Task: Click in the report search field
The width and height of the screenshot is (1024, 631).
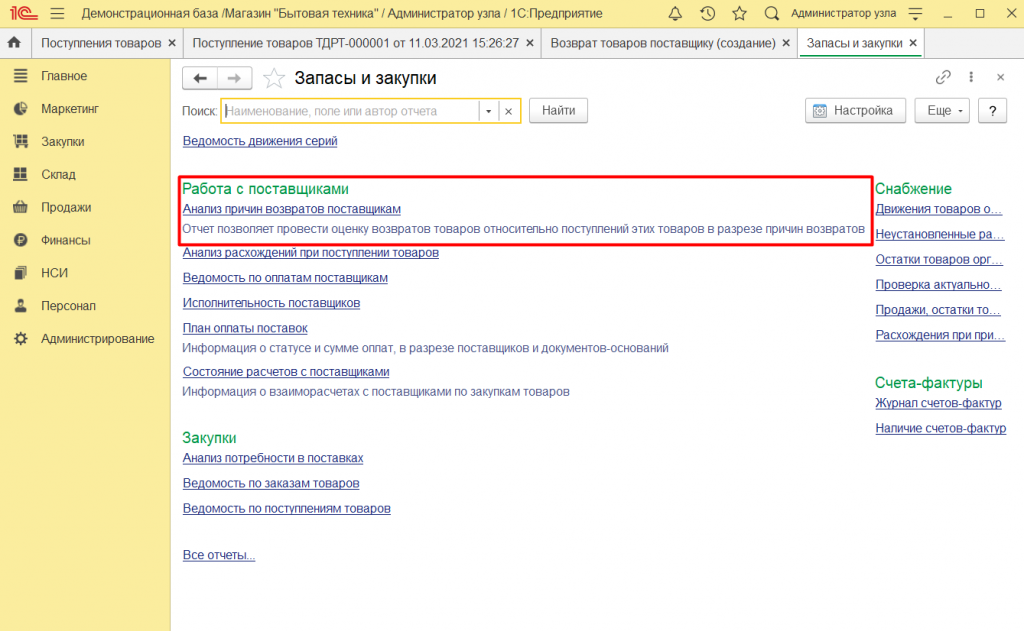Action: pyautogui.click(x=350, y=112)
